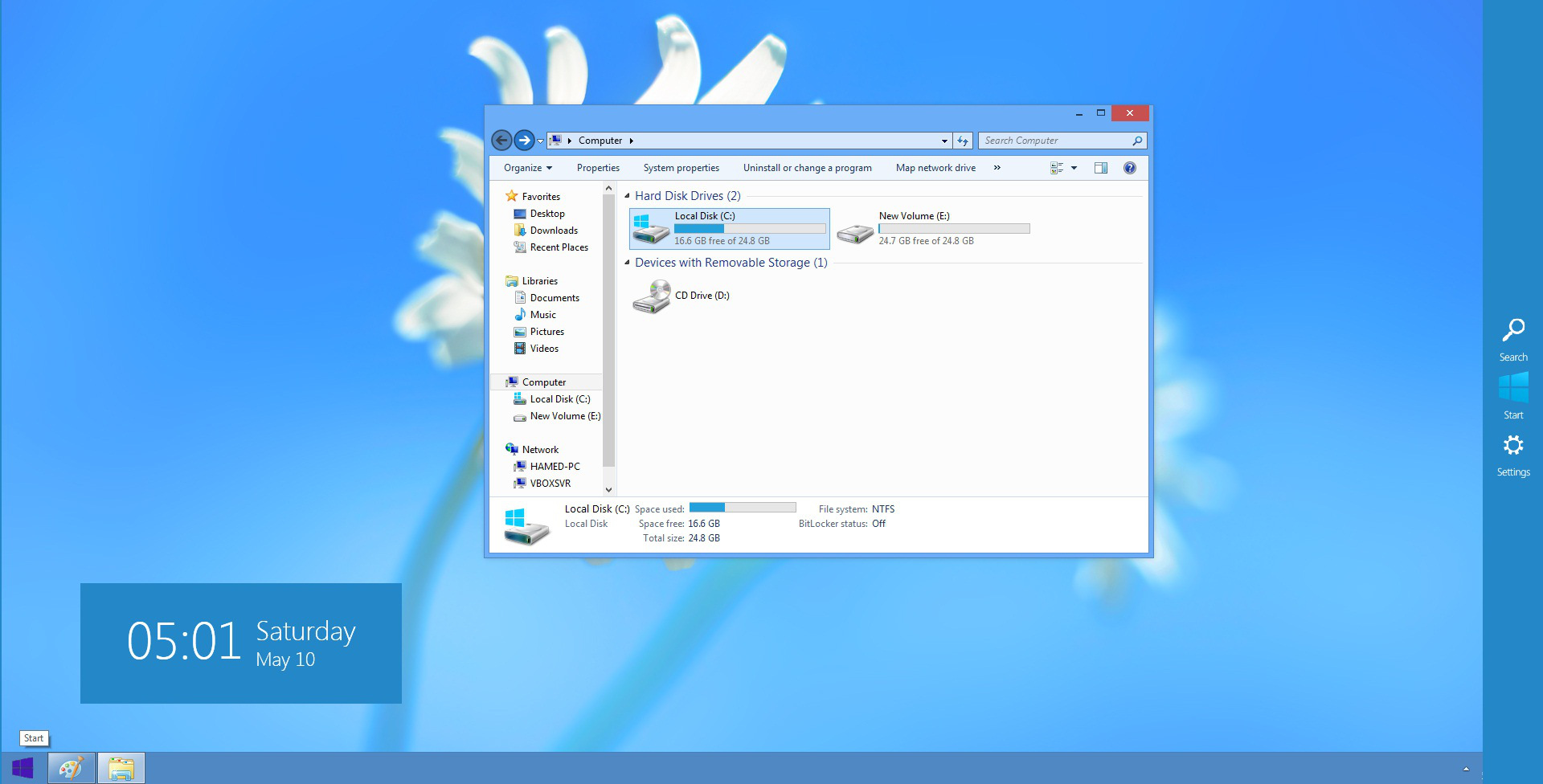Select the CD Drive (D:) icon
The height and width of the screenshot is (784, 1543).
[x=652, y=296]
